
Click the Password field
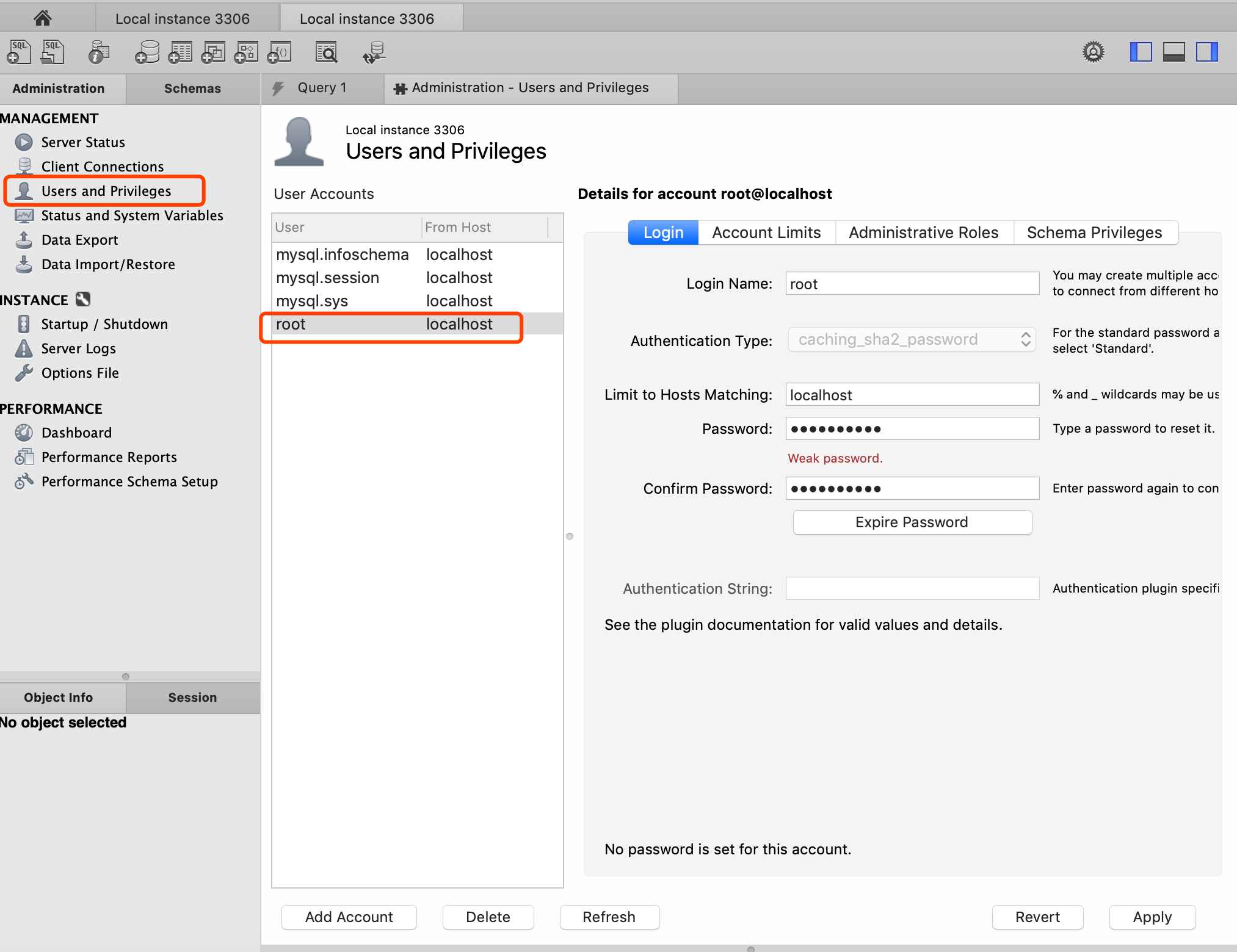click(x=912, y=428)
